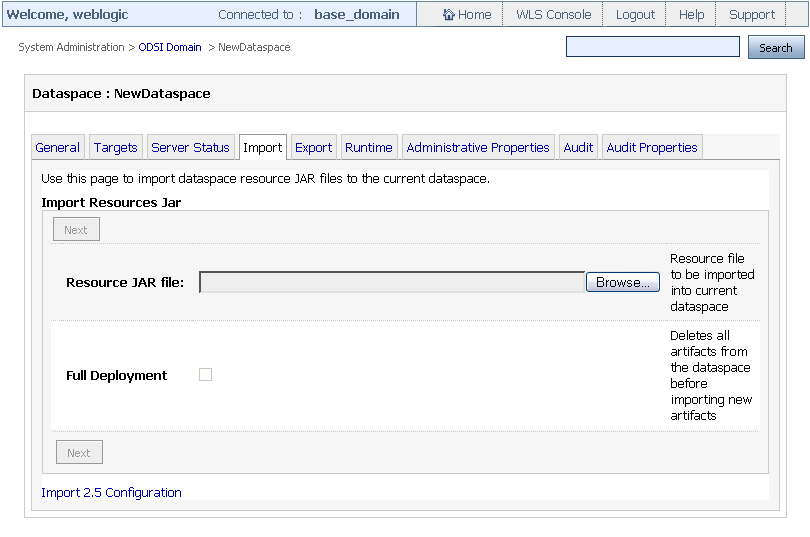810x537 pixels.
Task: Open the WLS Console link
Action: pos(553,14)
